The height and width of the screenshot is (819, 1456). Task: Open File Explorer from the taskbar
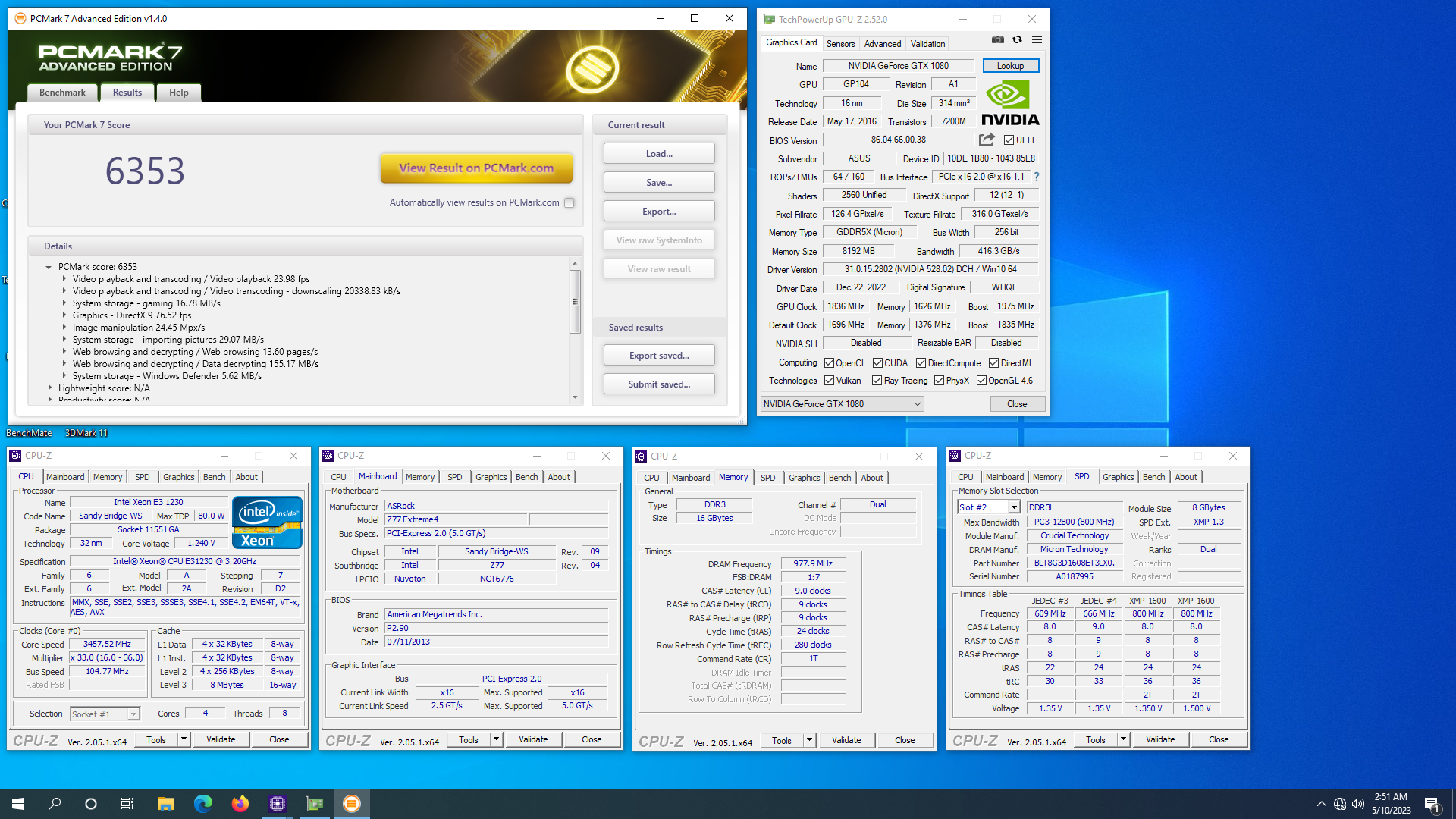[165, 804]
